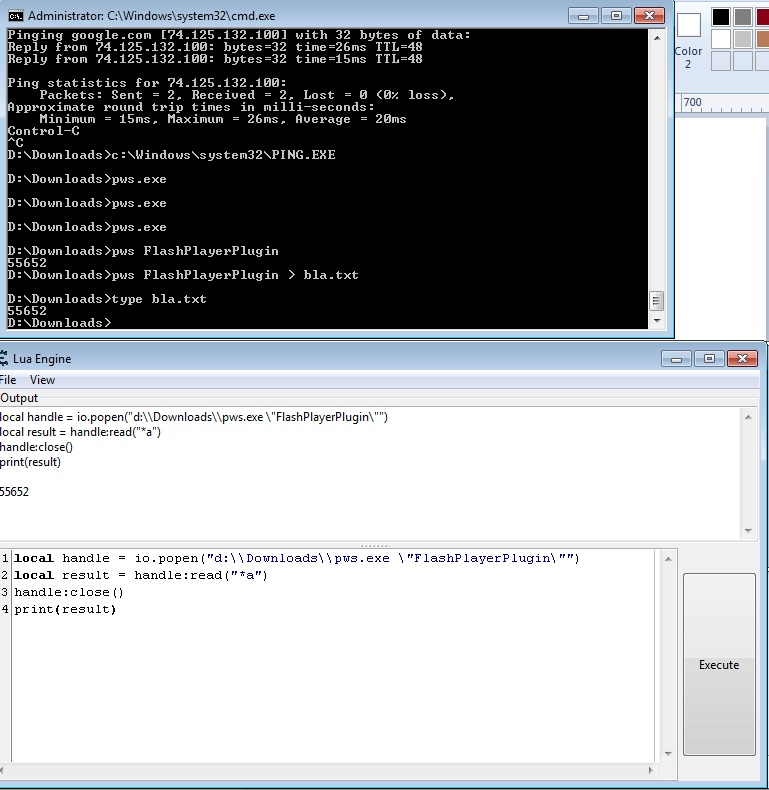
Task: Click in the Lua script editor on print(result)
Action: point(65,609)
